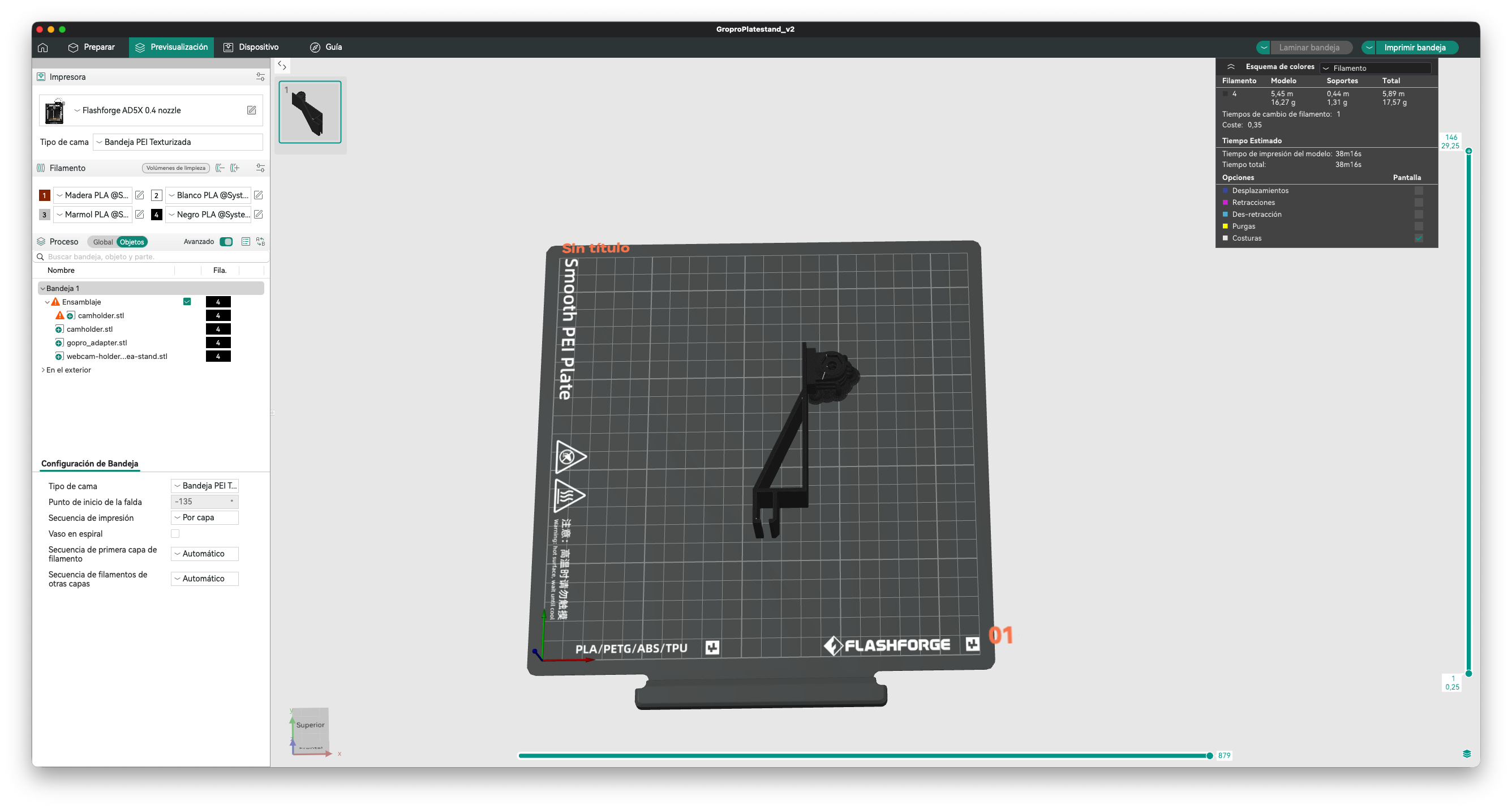
Task: Click the horizontal move slider handle at 879
Action: click(1209, 756)
